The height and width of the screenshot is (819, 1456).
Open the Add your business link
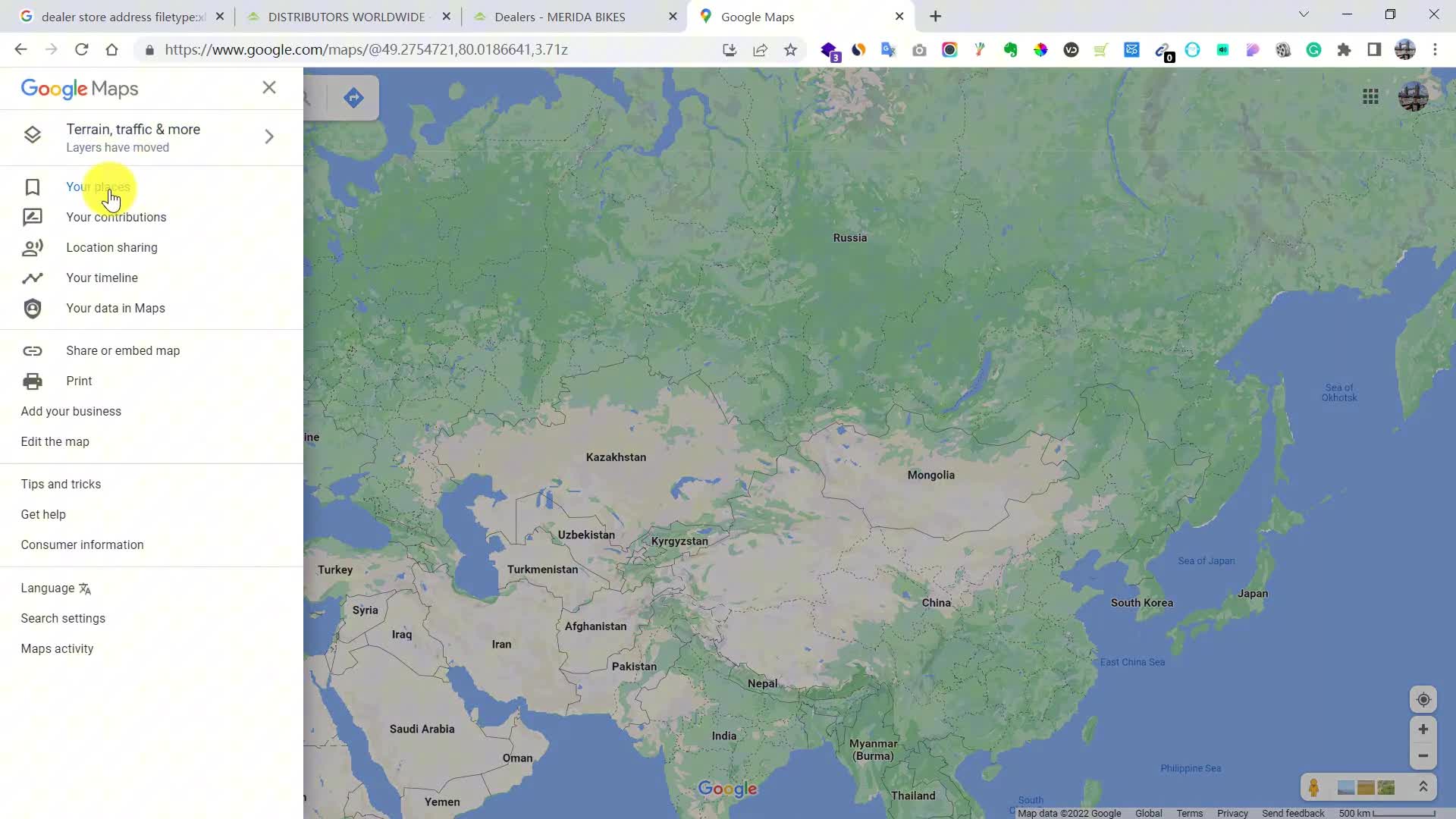click(x=71, y=411)
